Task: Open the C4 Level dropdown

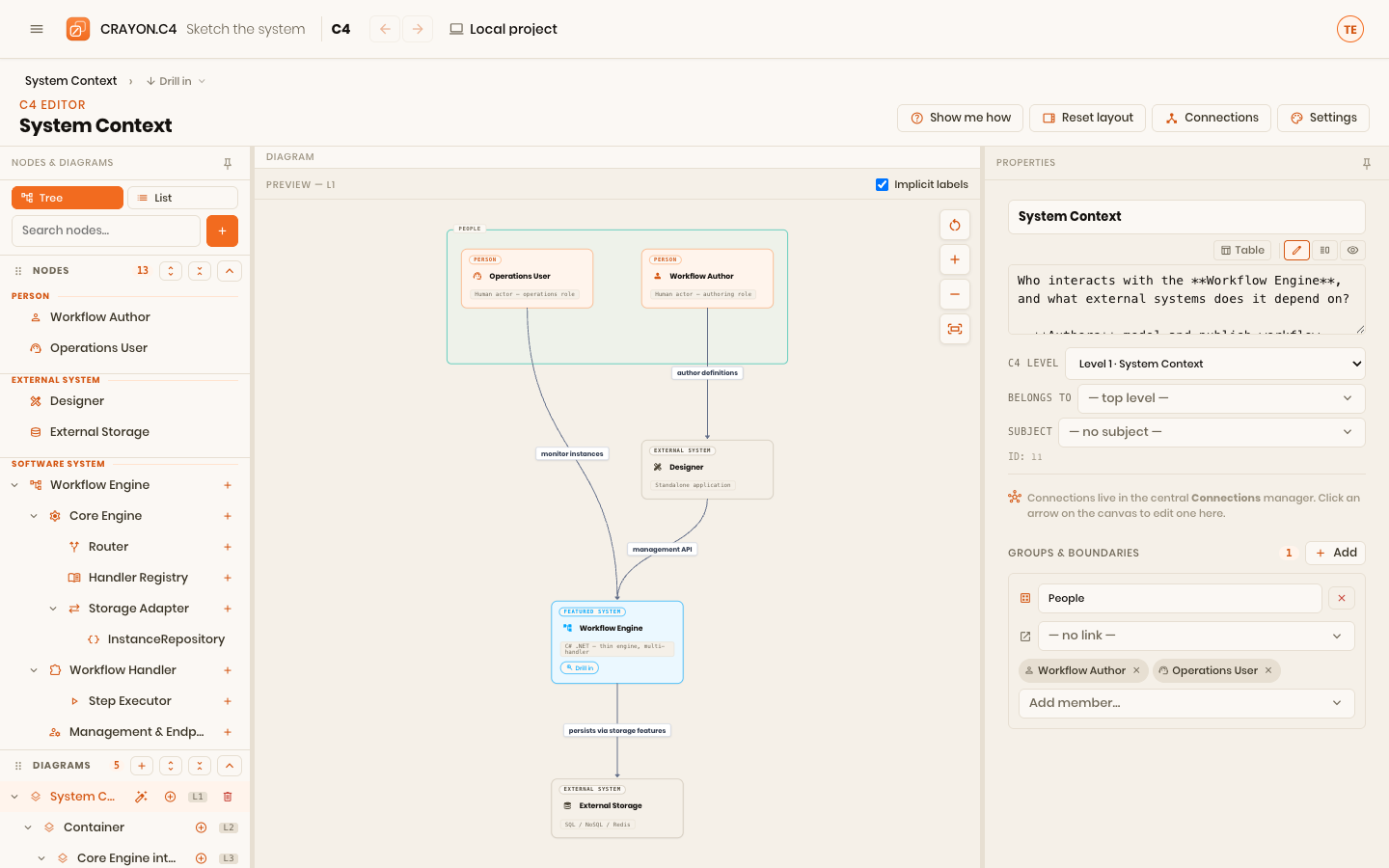Action: pyautogui.click(x=1215, y=364)
